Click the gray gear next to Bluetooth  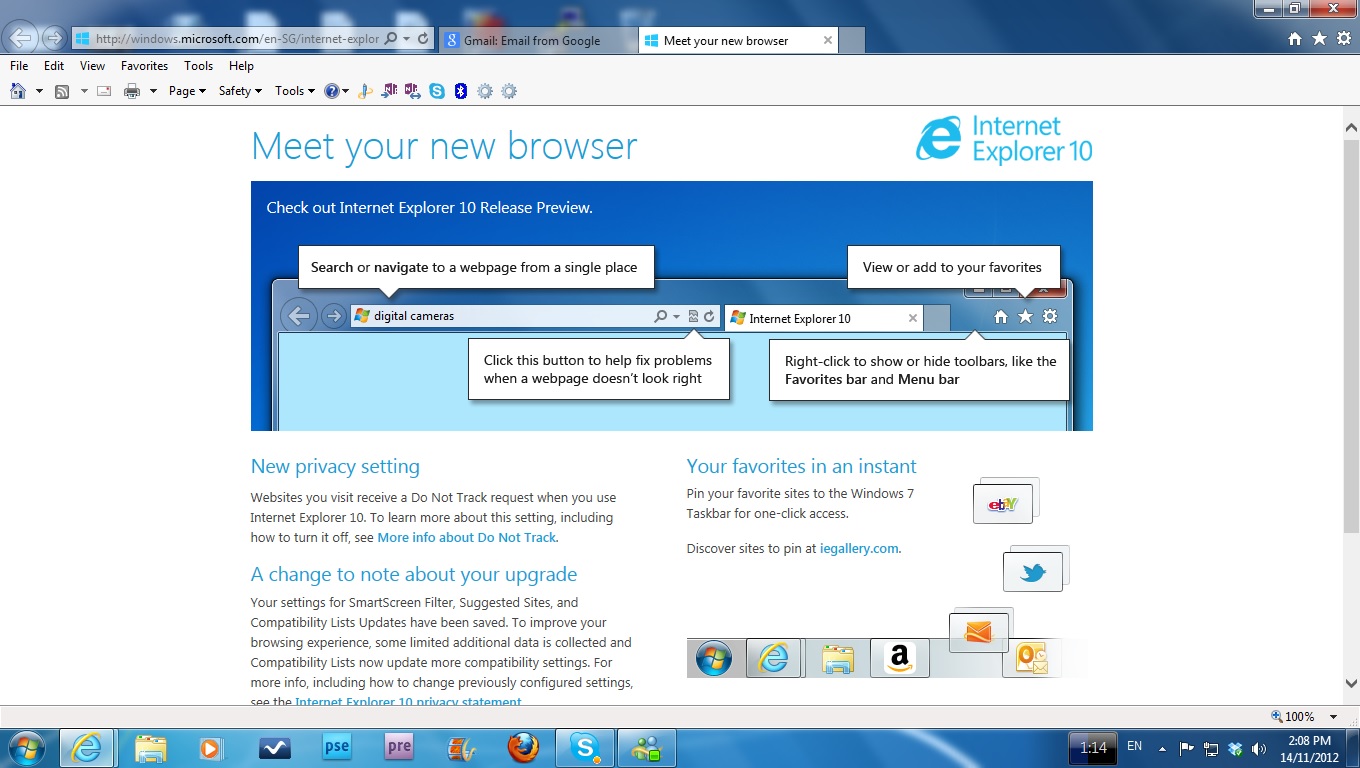point(485,91)
